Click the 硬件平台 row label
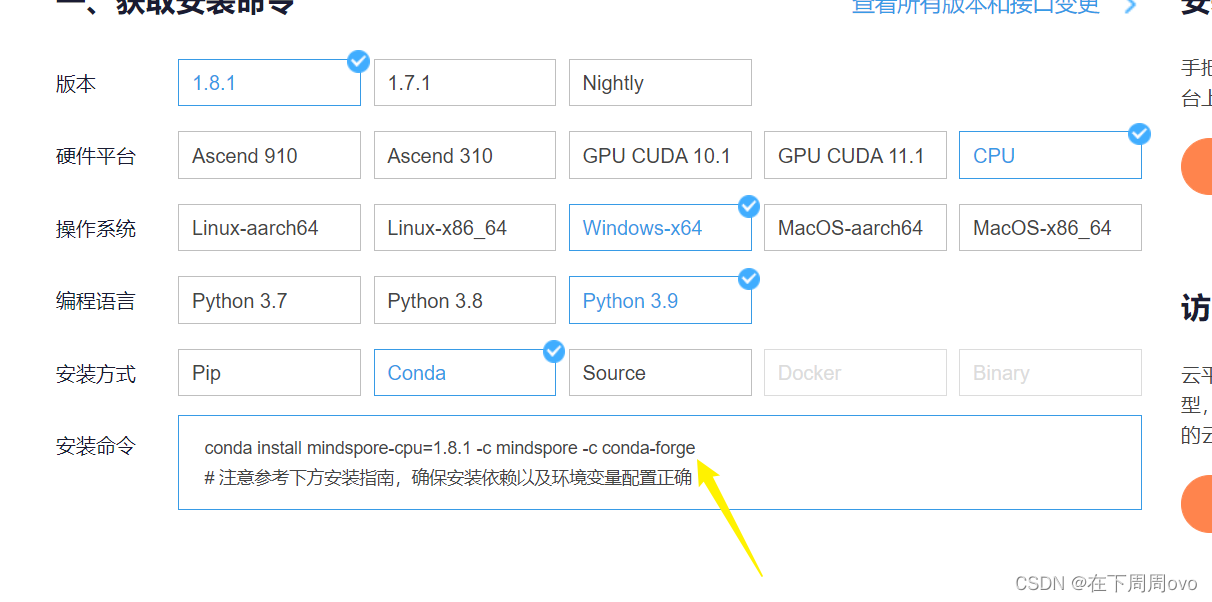The width and height of the screenshot is (1212, 602). 96,157
